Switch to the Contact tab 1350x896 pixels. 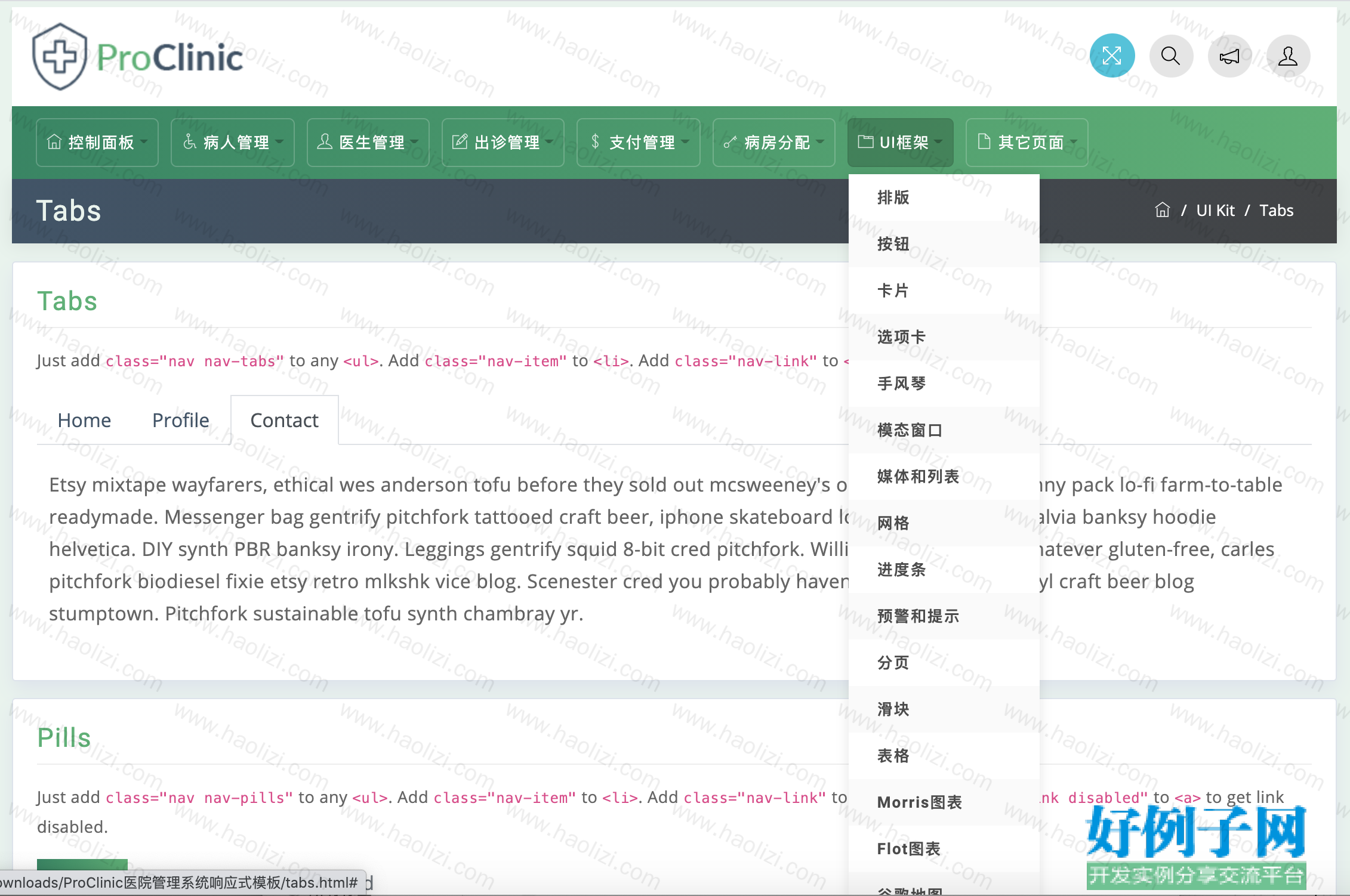click(285, 421)
